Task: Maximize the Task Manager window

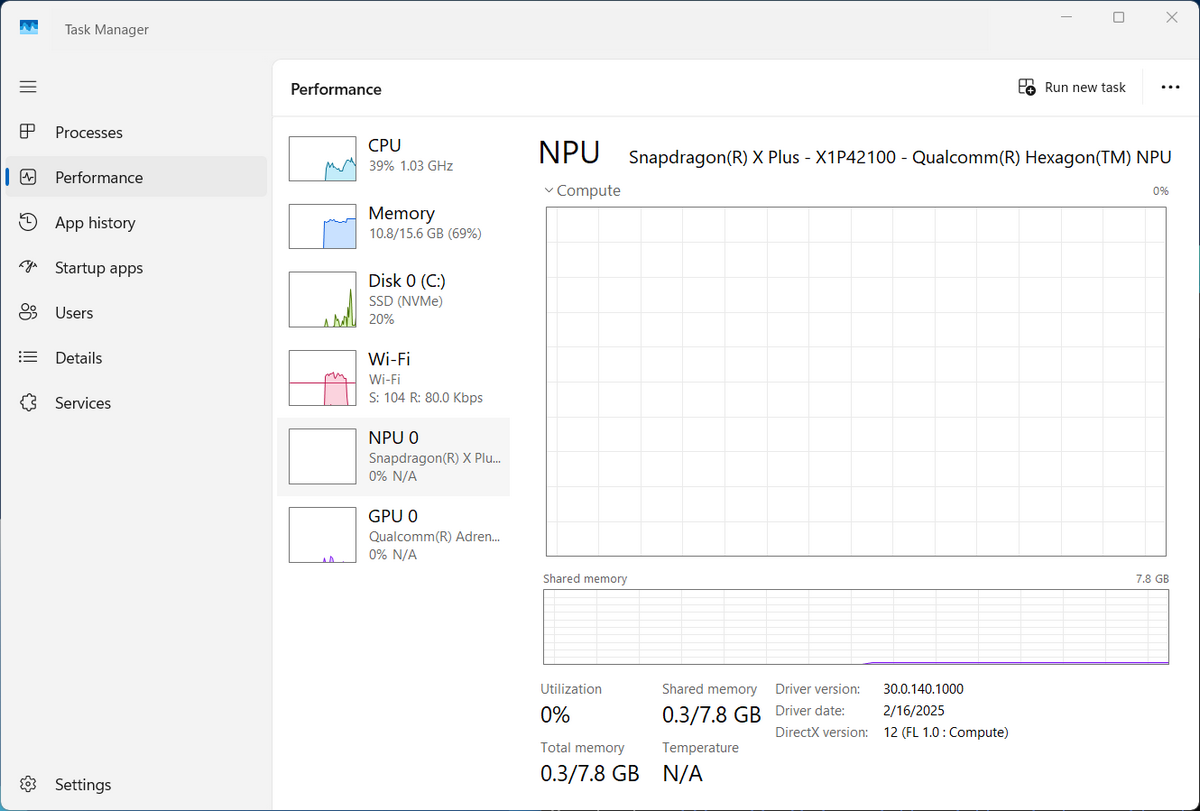Action: 1119,17
